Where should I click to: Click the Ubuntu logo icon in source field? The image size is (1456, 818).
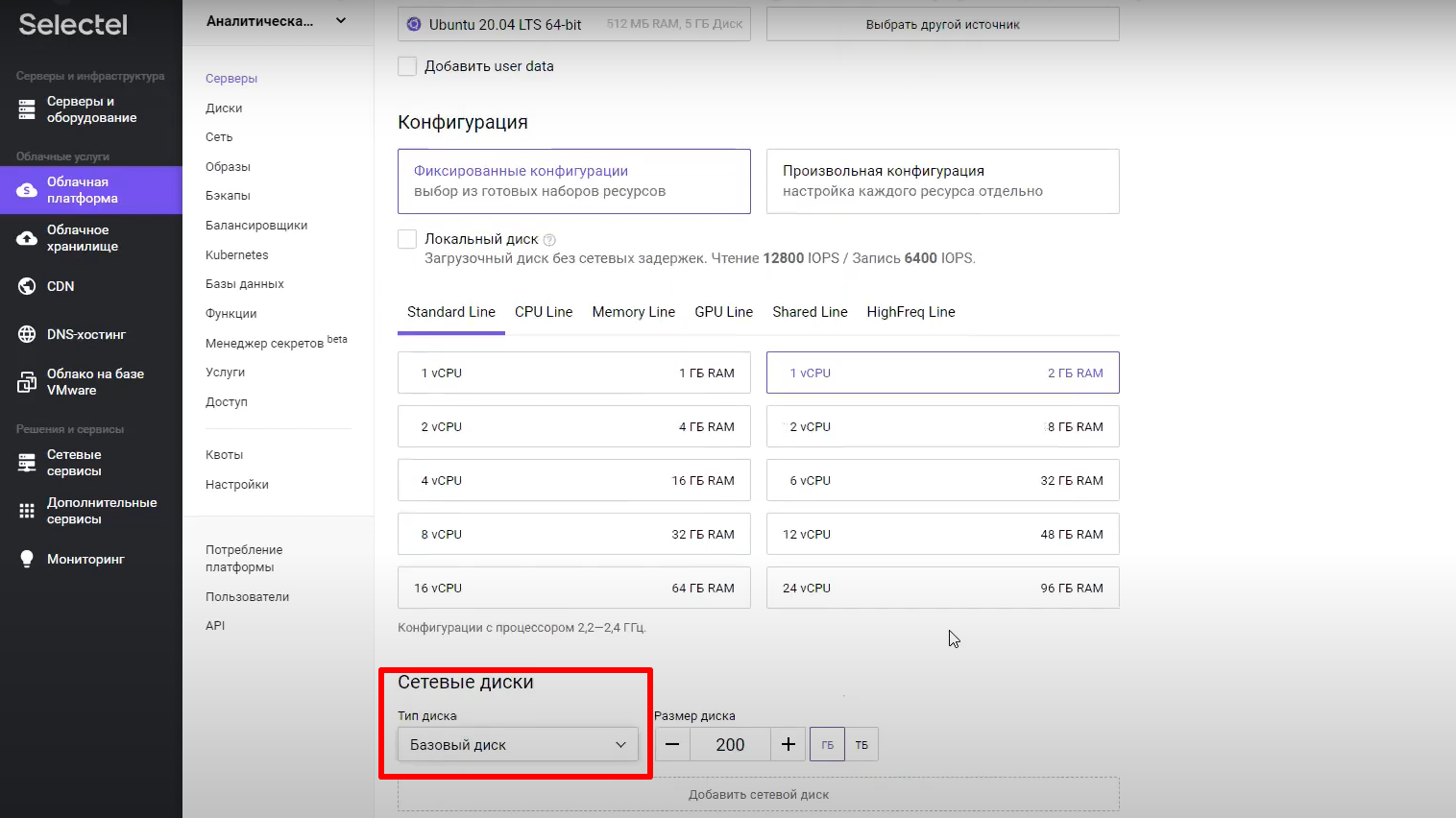[414, 24]
